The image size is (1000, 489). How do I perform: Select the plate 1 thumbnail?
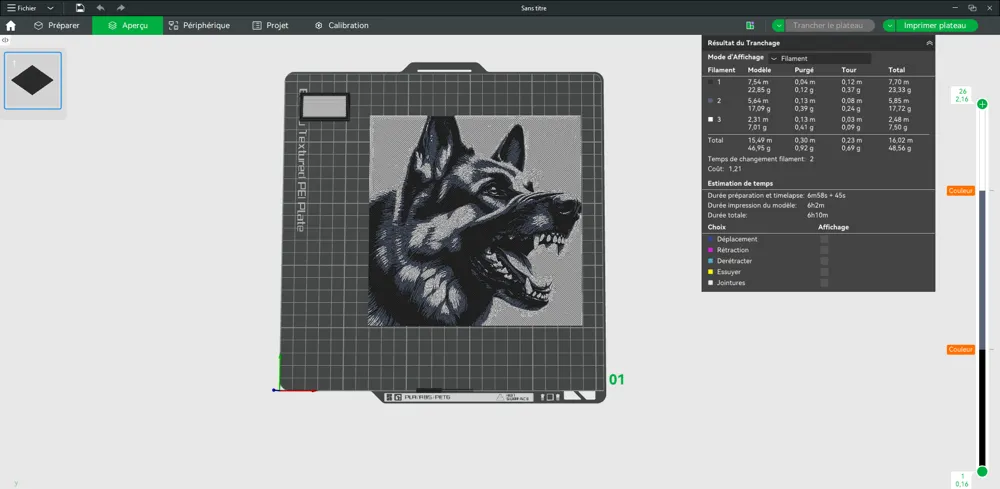(x=34, y=80)
